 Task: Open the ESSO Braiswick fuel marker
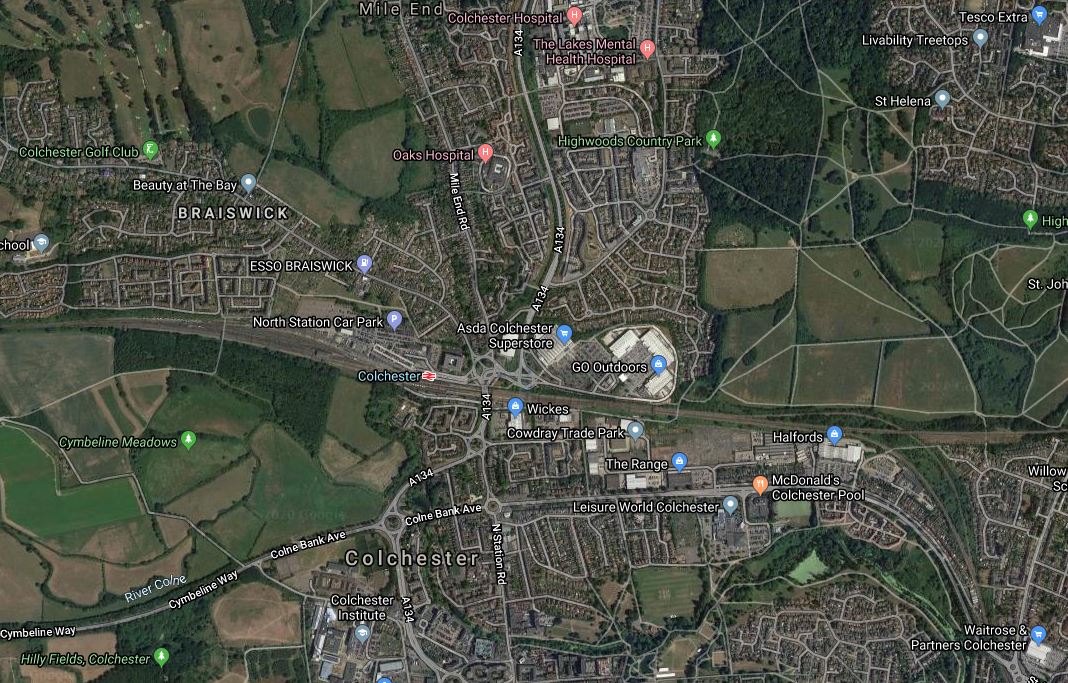(364, 263)
